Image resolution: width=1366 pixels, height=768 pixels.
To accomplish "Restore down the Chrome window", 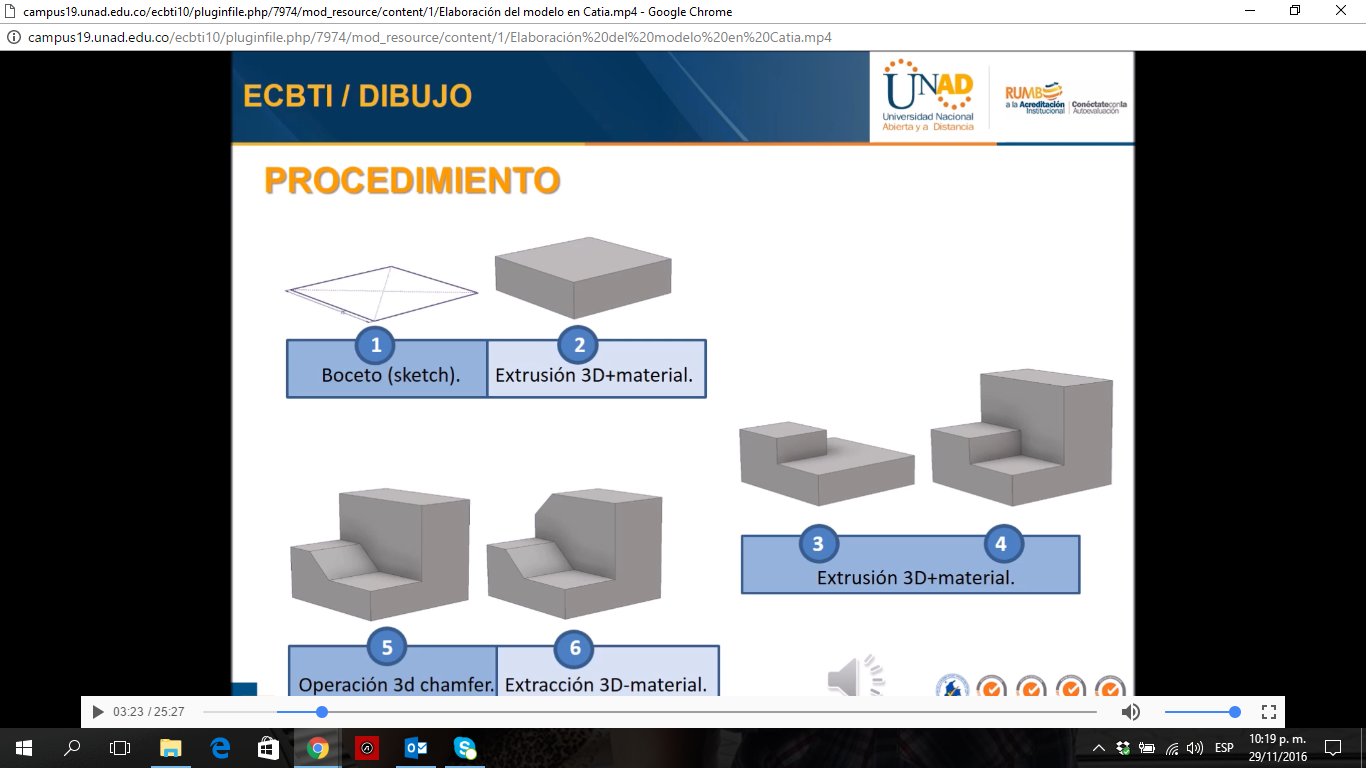I will click(1295, 11).
